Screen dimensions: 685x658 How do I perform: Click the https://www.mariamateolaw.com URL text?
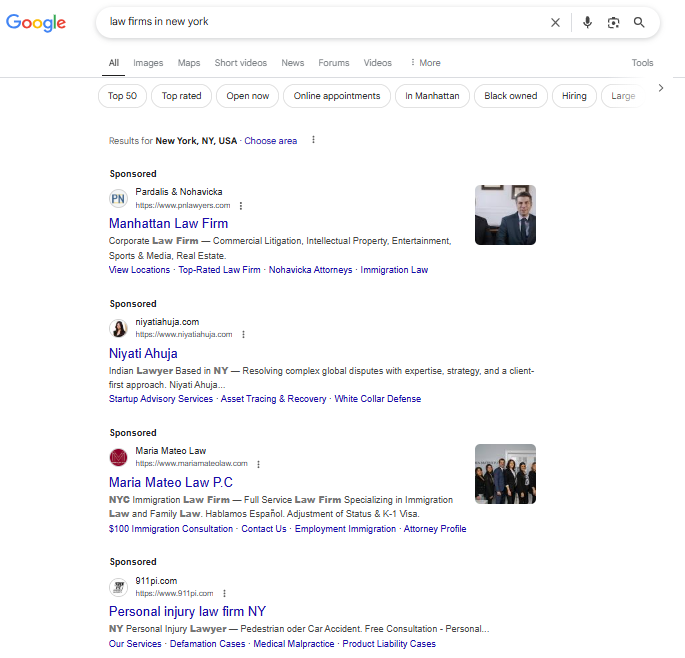coord(191,464)
